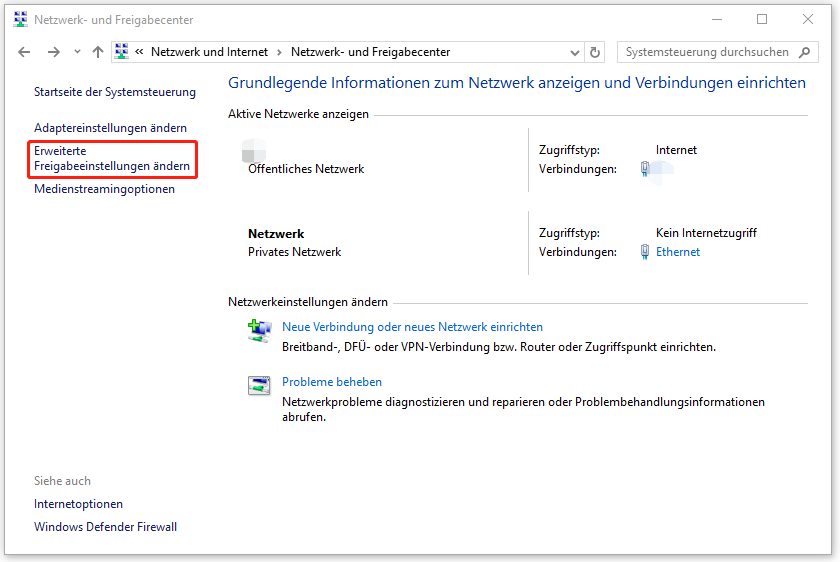Select the 'Privates Netzwerk' label

click(x=295, y=252)
